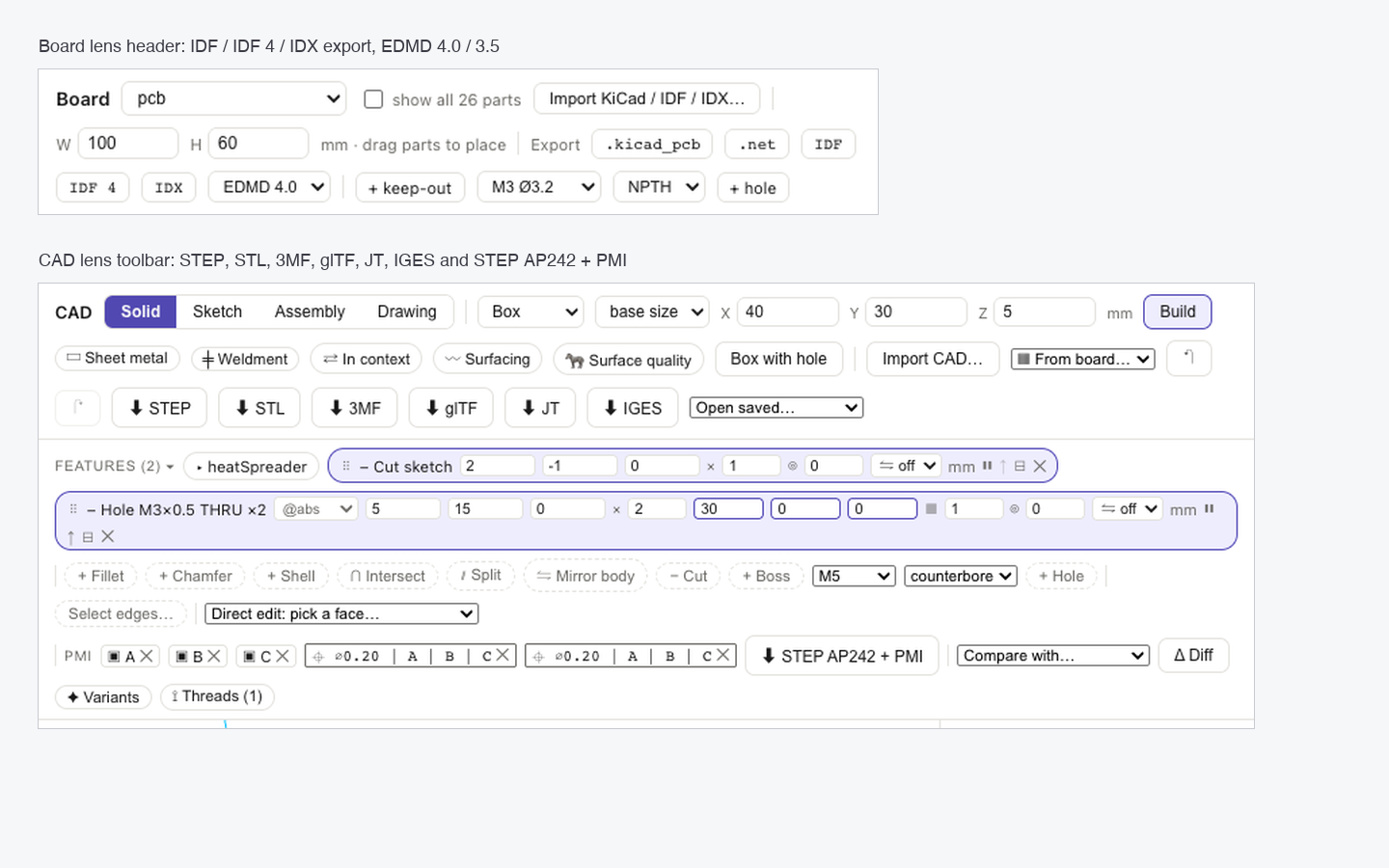1389x868 pixels.
Task: Delete PMI datum B
Action: point(214,656)
